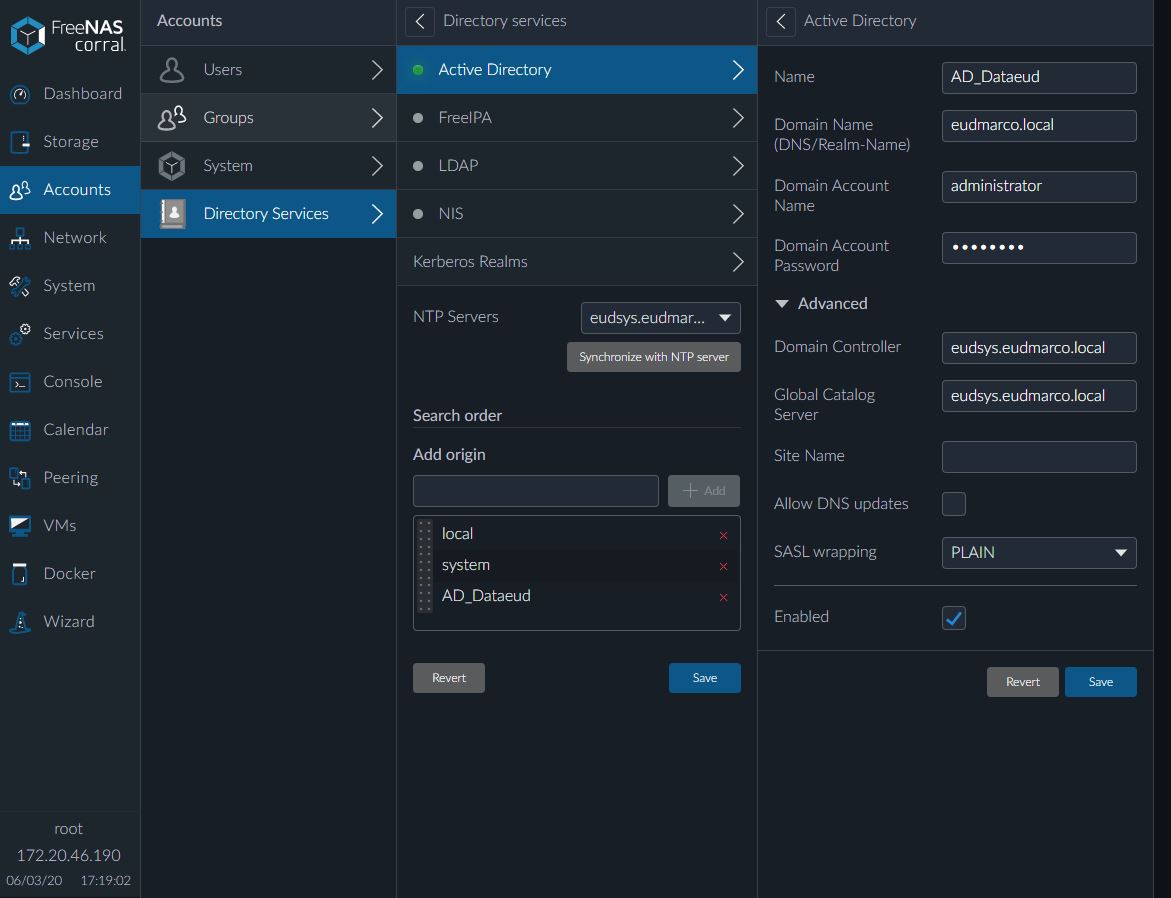Open the Docker icon in sidebar
This screenshot has height=898, width=1171.
tap(20, 574)
